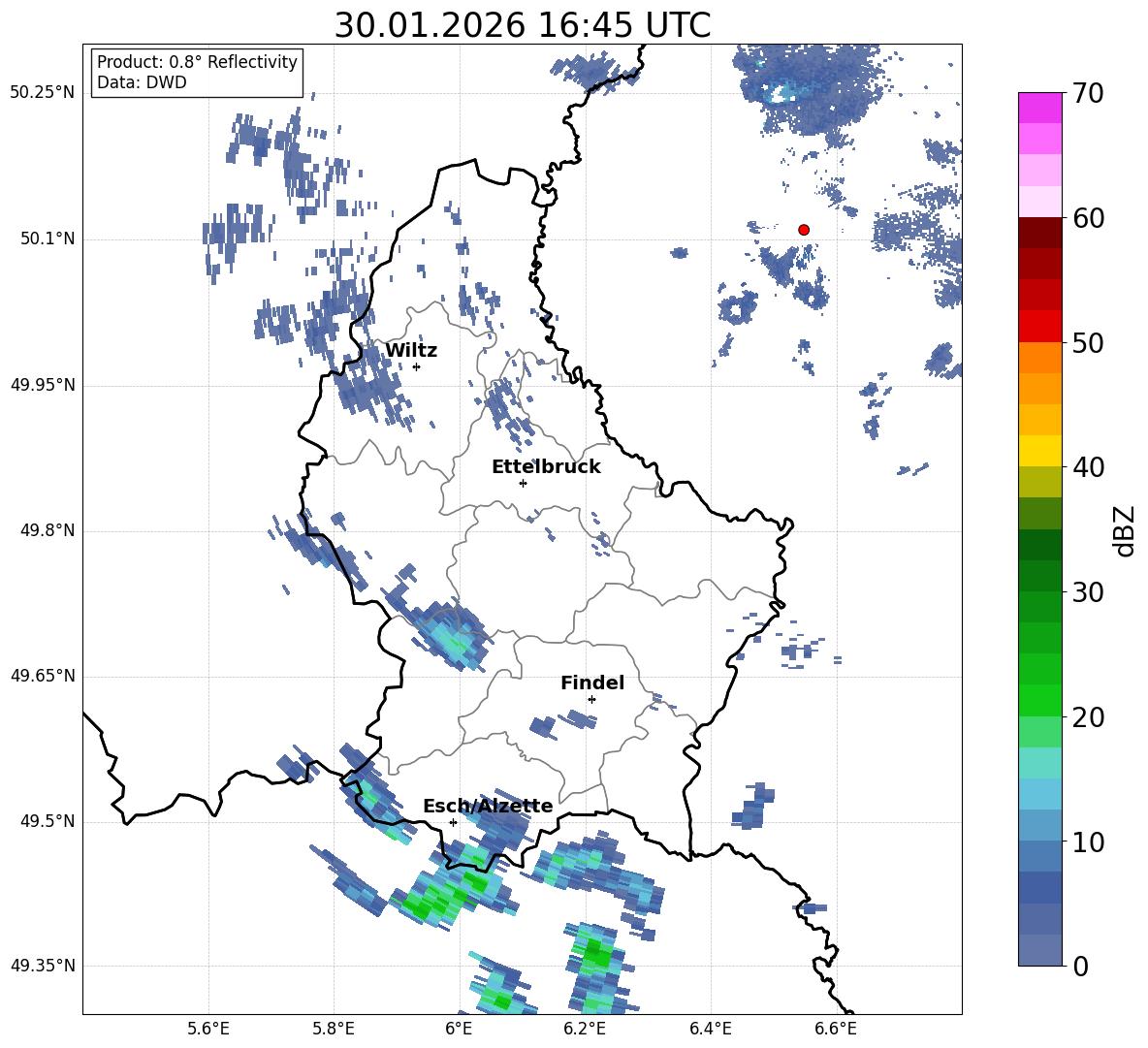Click the Data: DWD label
This screenshot has height=1048, width=1148.
click(x=142, y=82)
